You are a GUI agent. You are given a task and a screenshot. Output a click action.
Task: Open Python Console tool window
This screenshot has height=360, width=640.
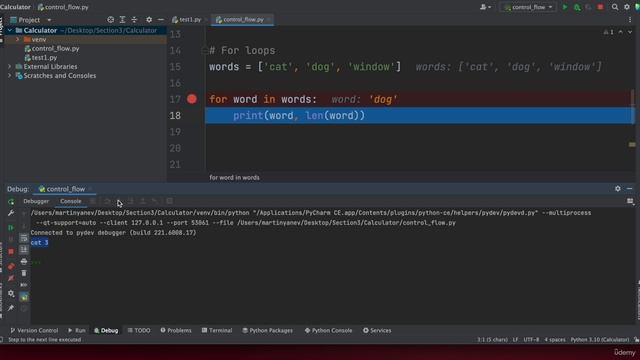[x=328, y=330]
